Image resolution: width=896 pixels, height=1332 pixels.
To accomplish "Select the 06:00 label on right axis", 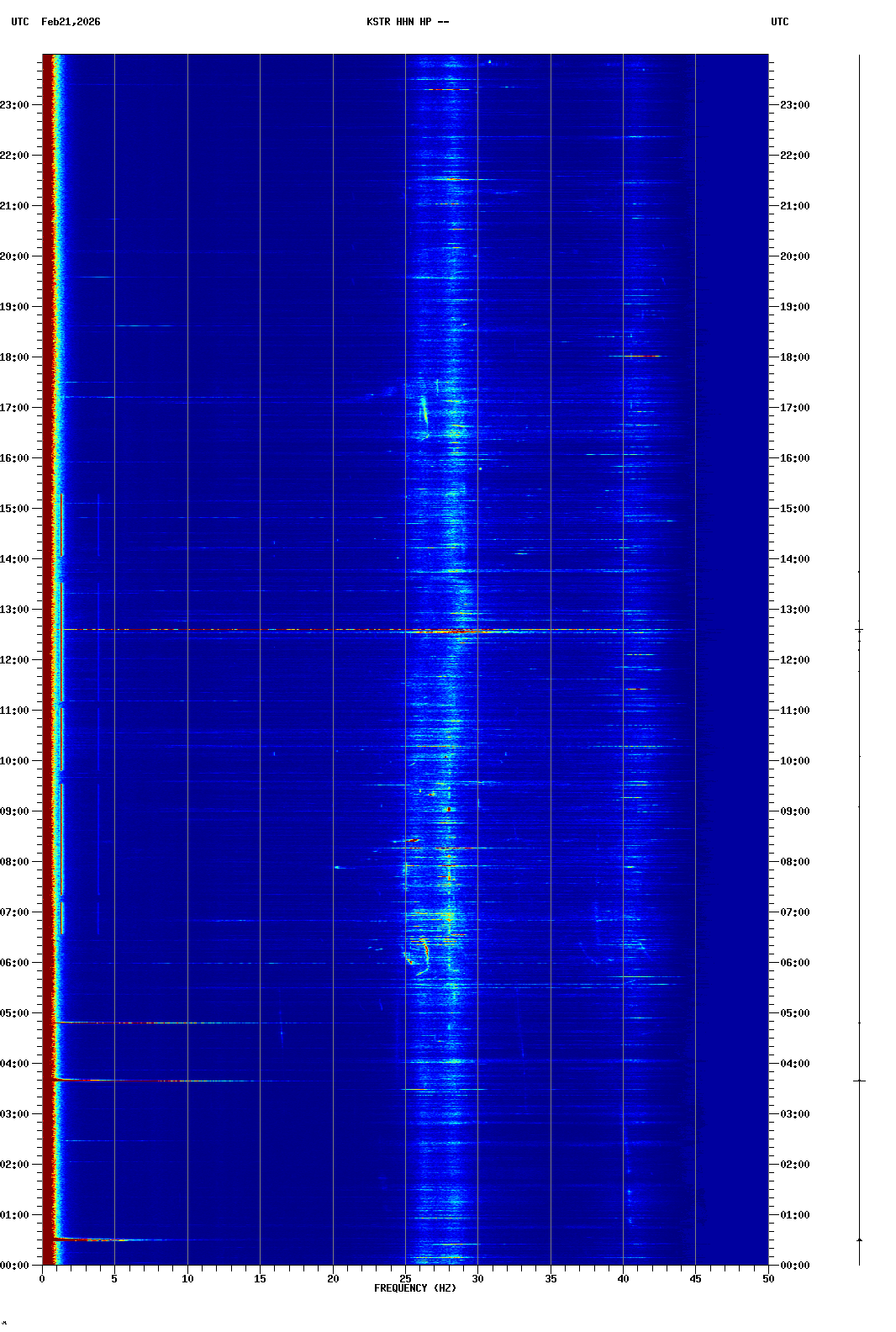I will pos(794,963).
